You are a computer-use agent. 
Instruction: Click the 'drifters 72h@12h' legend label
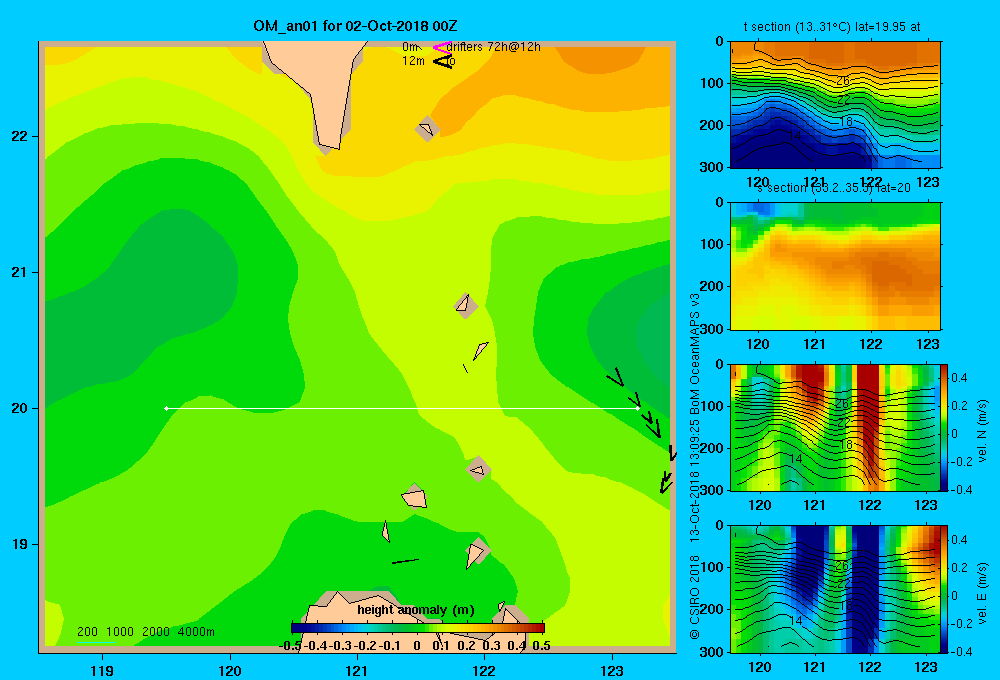tap(493, 47)
